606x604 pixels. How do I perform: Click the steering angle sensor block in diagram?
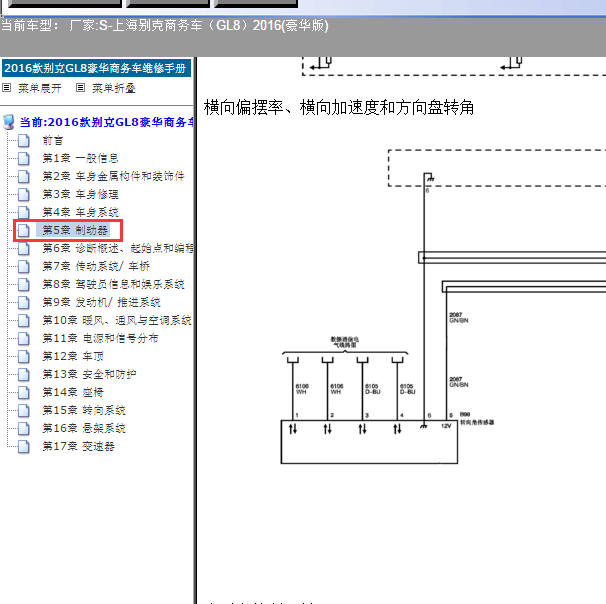click(x=369, y=442)
